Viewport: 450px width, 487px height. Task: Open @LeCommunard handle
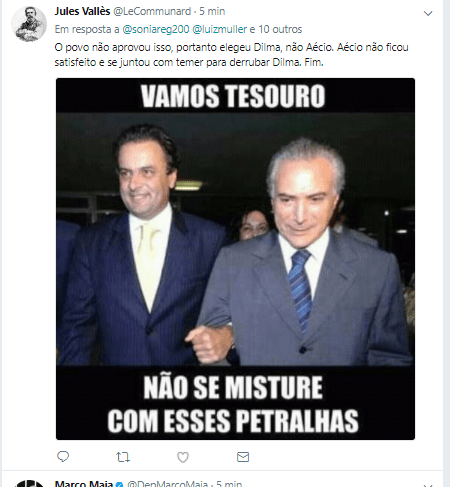pos(152,11)
